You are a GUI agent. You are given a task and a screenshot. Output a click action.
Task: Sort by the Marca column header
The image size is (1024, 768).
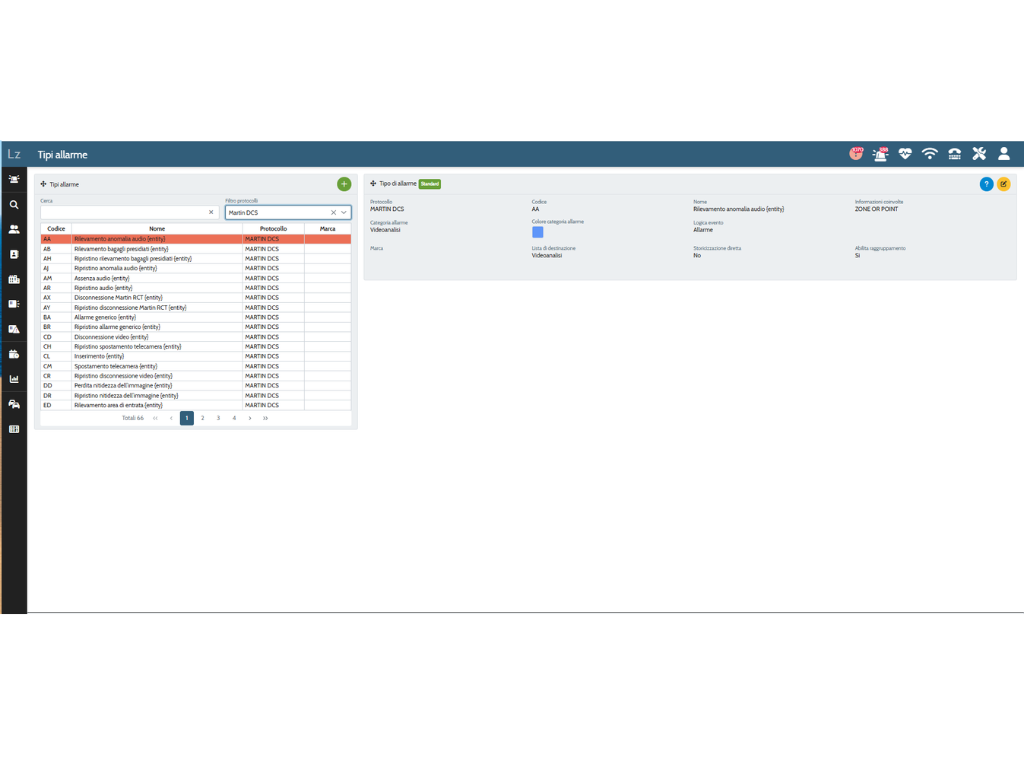coord(327,229)
